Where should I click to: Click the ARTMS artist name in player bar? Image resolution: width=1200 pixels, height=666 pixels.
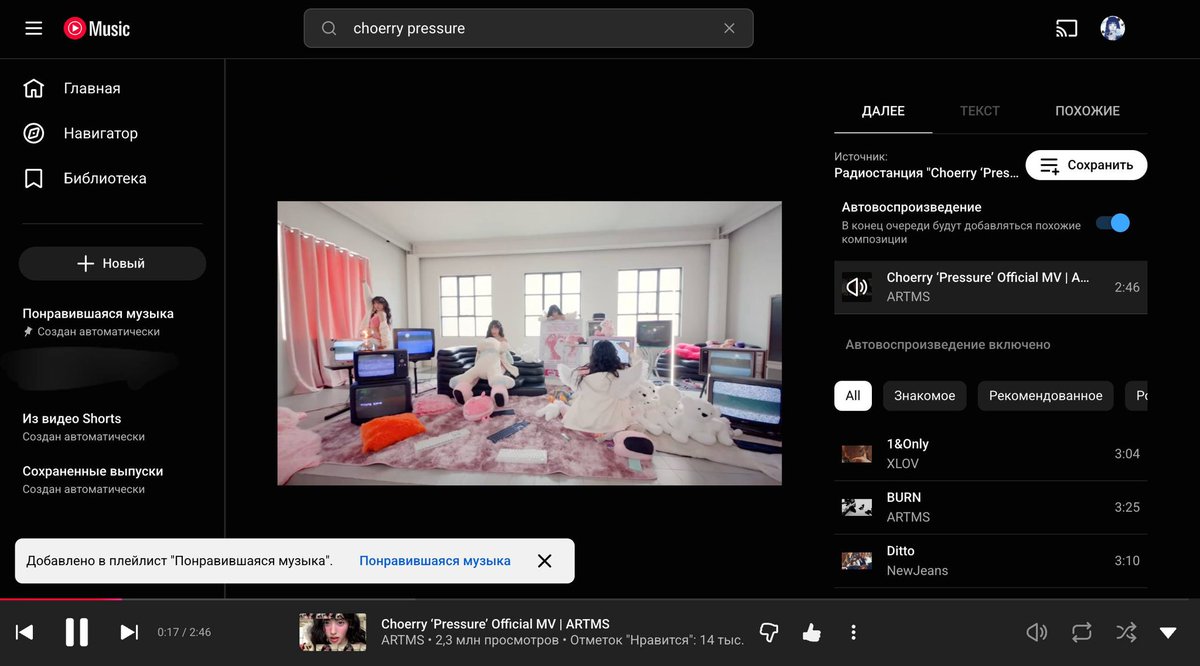tap(402, 640)
